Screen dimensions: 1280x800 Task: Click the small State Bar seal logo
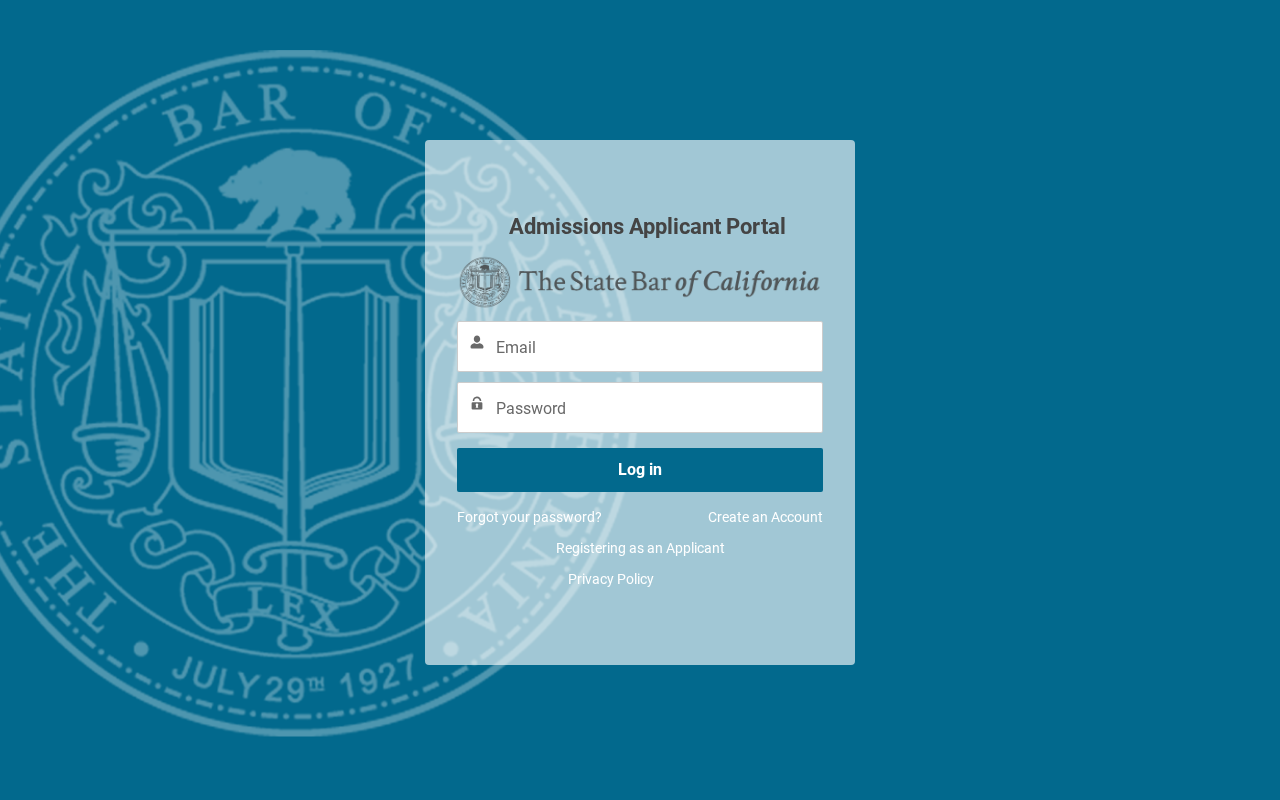(485, 282)
